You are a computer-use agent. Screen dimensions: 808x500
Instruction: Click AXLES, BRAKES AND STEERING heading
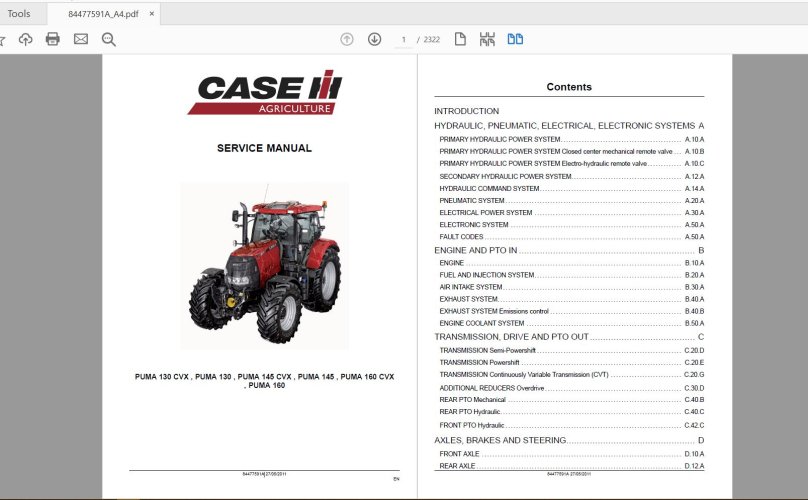click(x=569, y=441)
